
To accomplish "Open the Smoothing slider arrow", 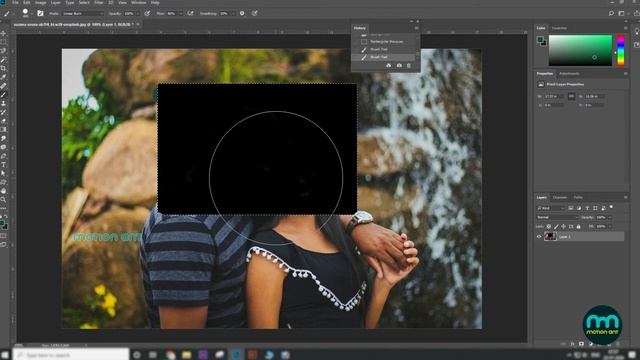I will pyautogui.click(x=233, y=13).
